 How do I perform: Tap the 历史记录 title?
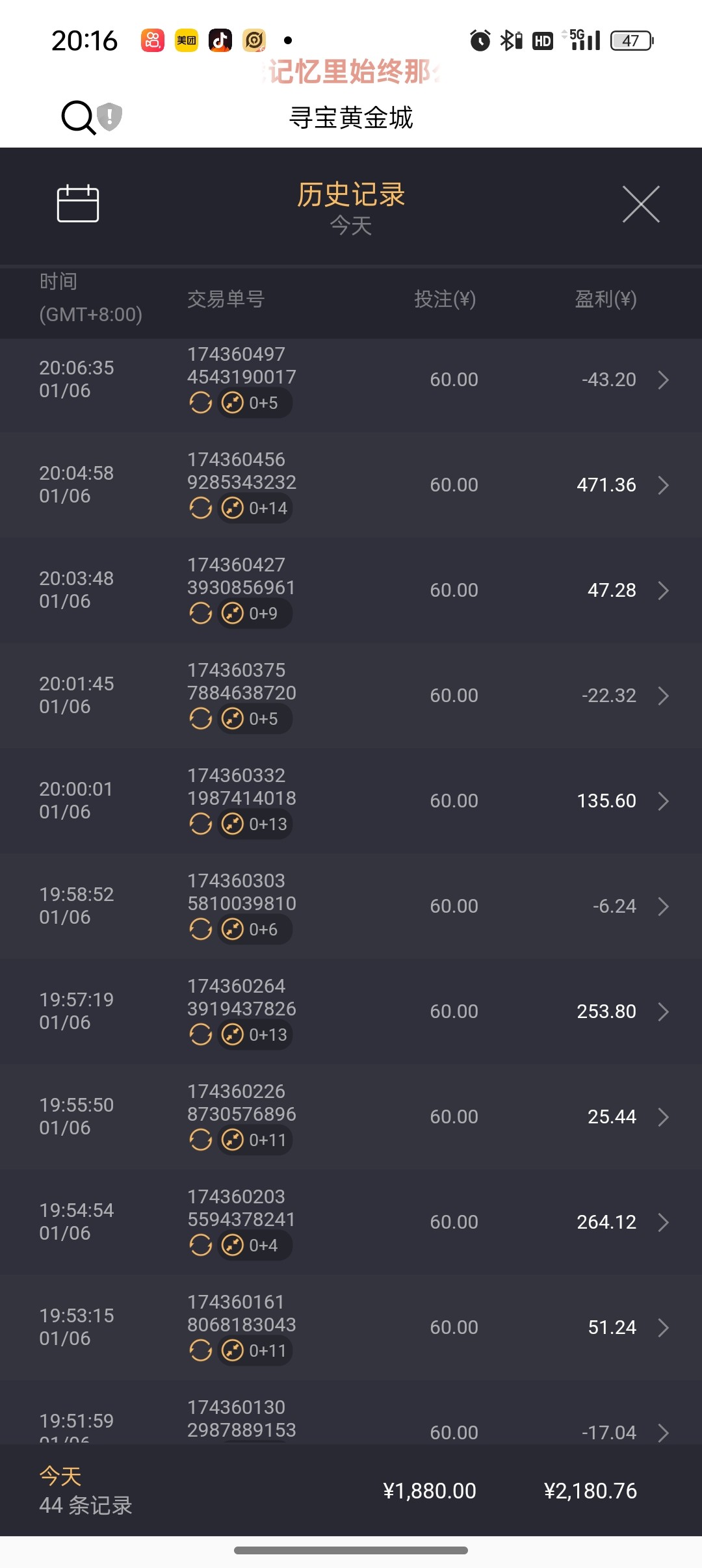coord(351,194)
